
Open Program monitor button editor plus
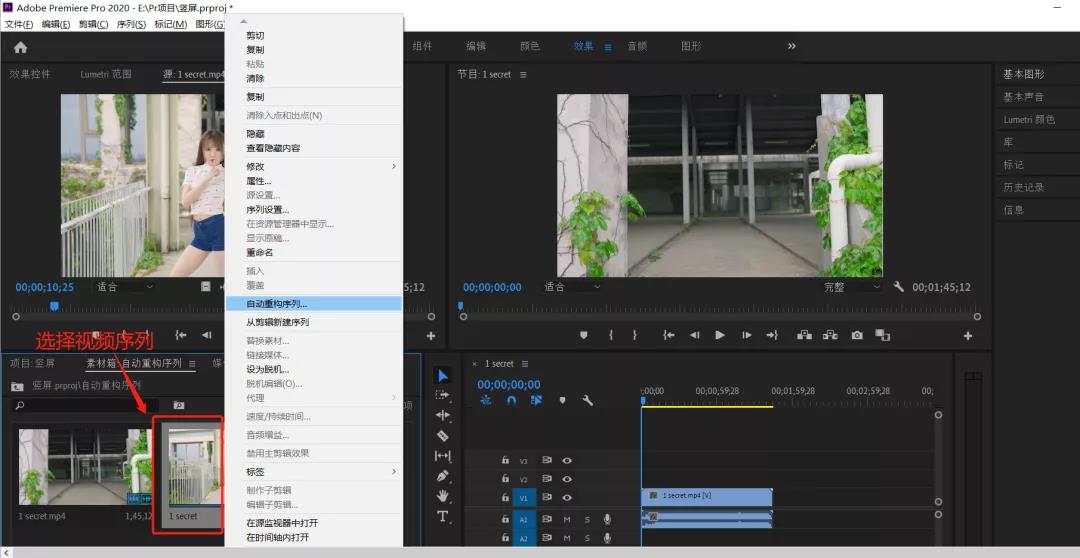pos(968,335)
